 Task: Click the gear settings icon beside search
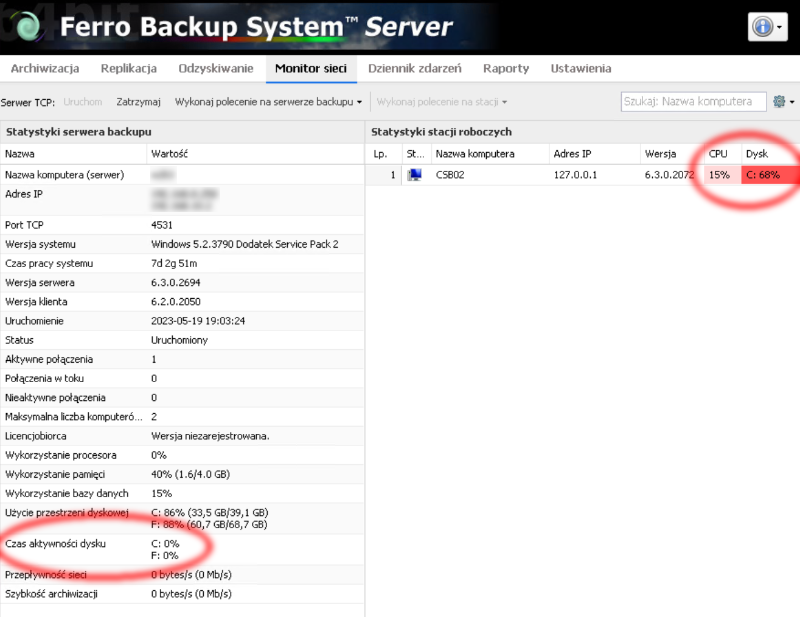(x=780, y=101)
